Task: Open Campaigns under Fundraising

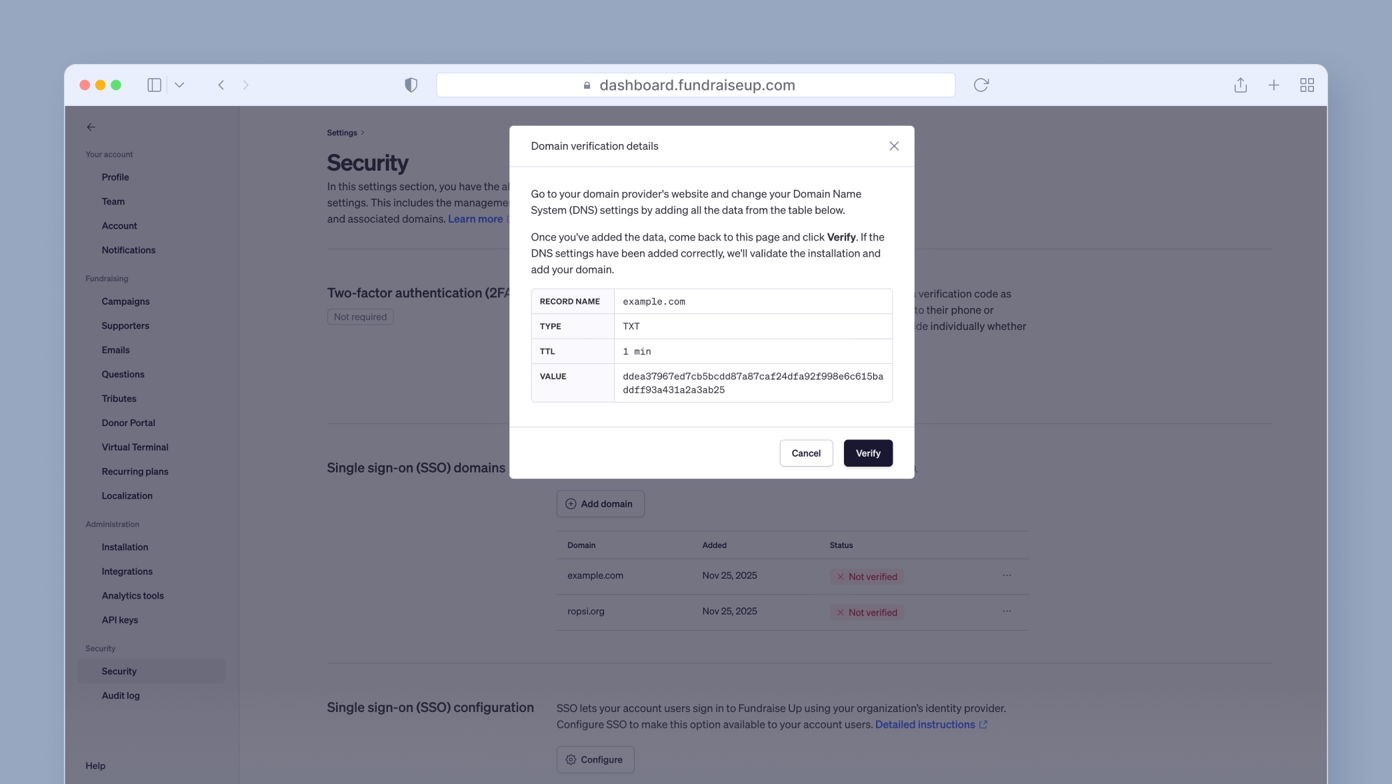Action: 125,301
